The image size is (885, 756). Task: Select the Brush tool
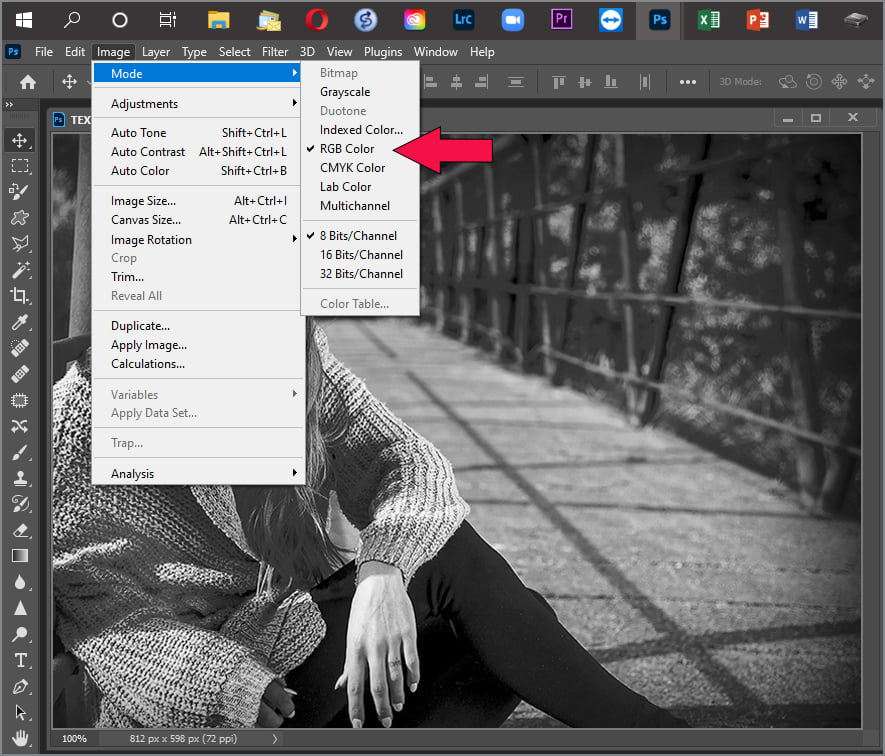(20, 452)
